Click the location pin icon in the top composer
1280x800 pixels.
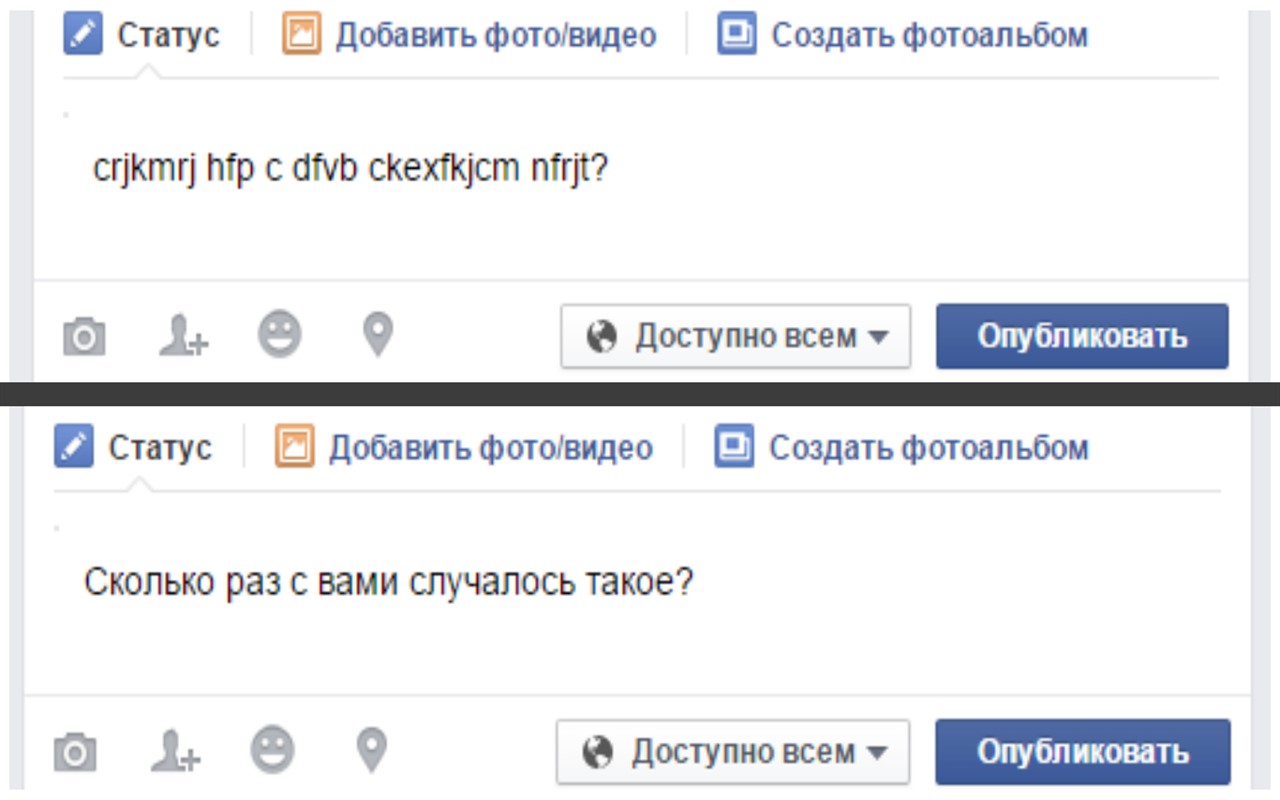point(377,335)
